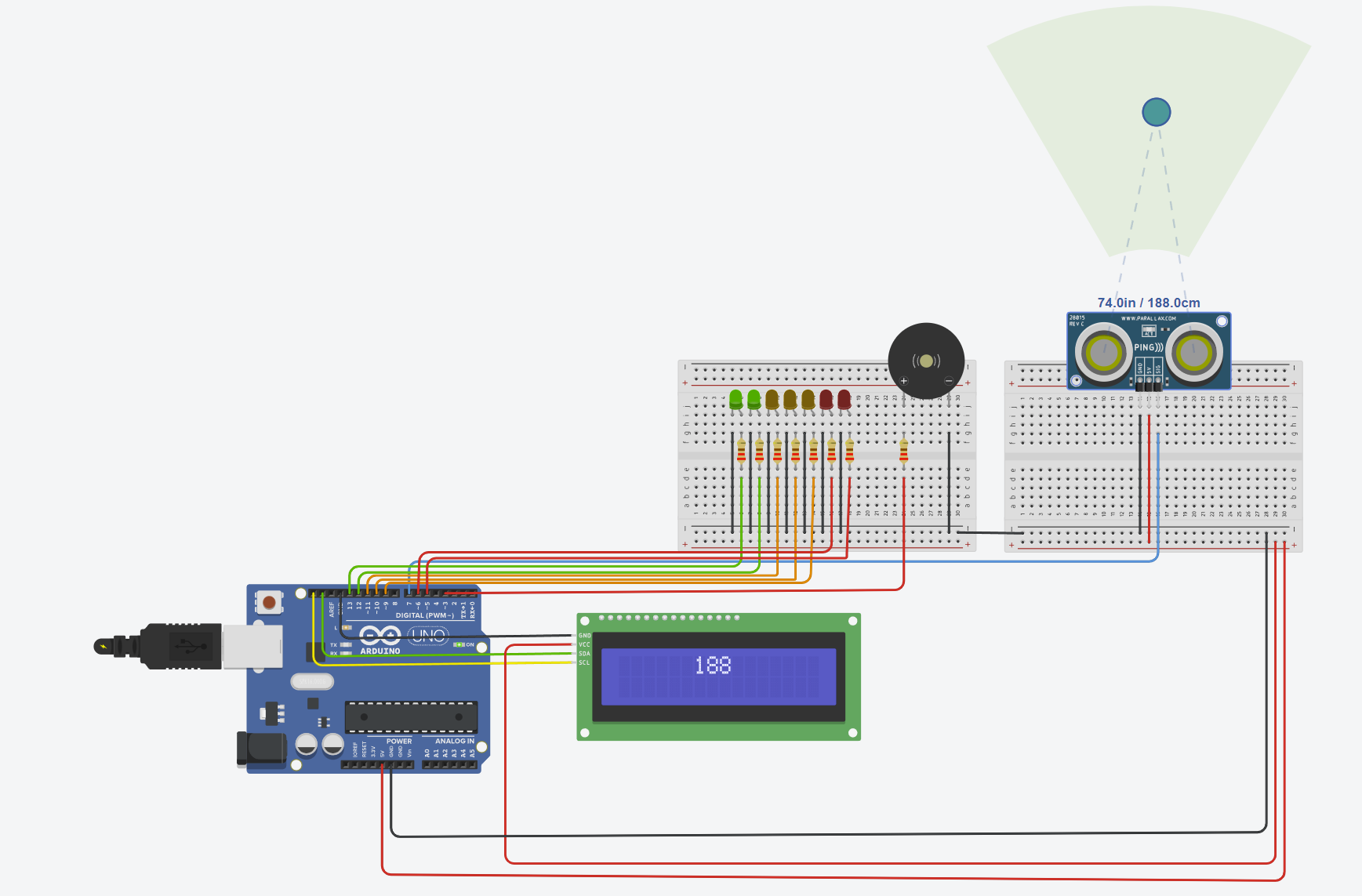
Task: Select the rightmost yellow LED
Action: coord(808,400)
